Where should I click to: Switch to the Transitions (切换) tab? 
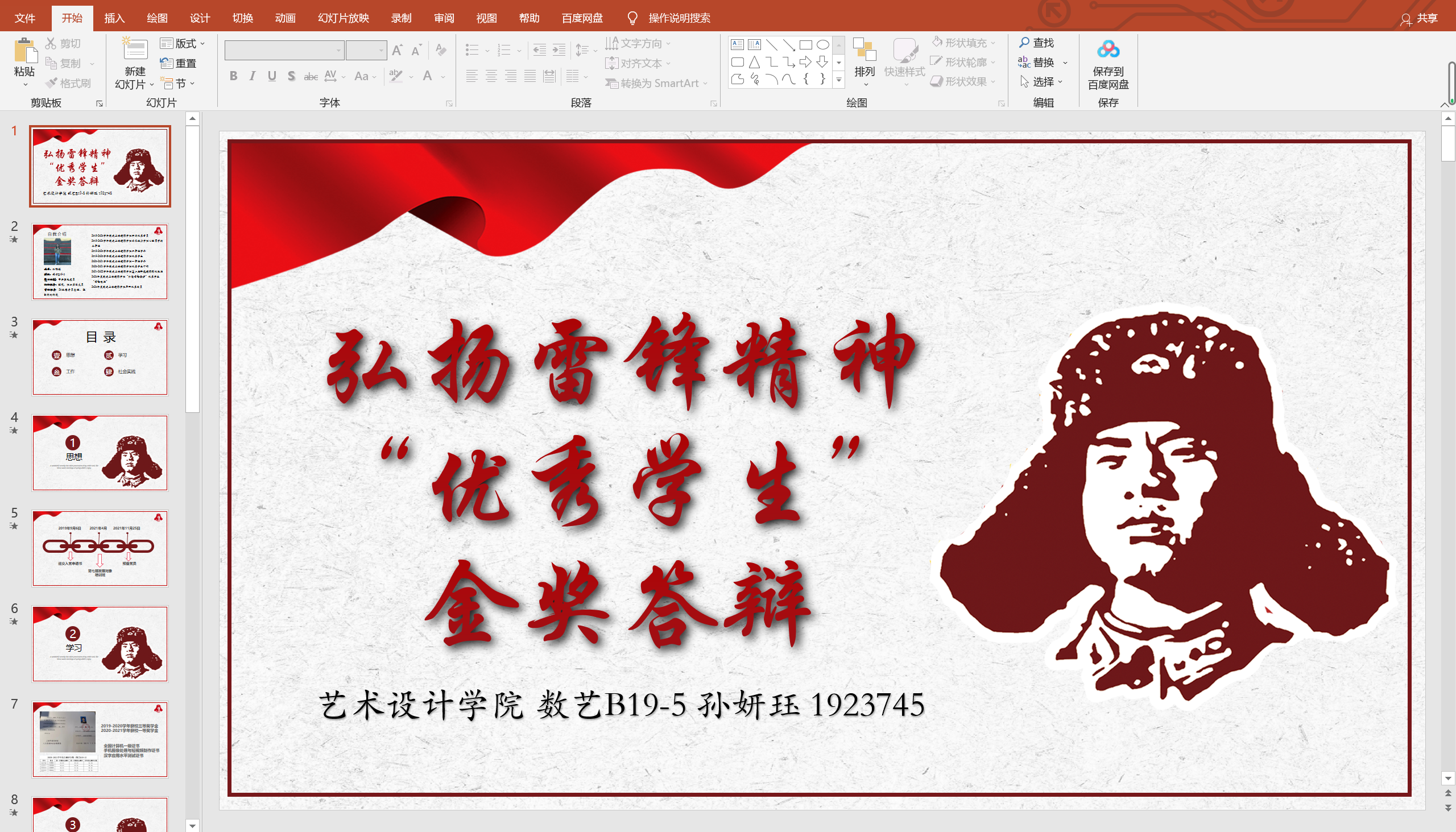click(242, 18)
